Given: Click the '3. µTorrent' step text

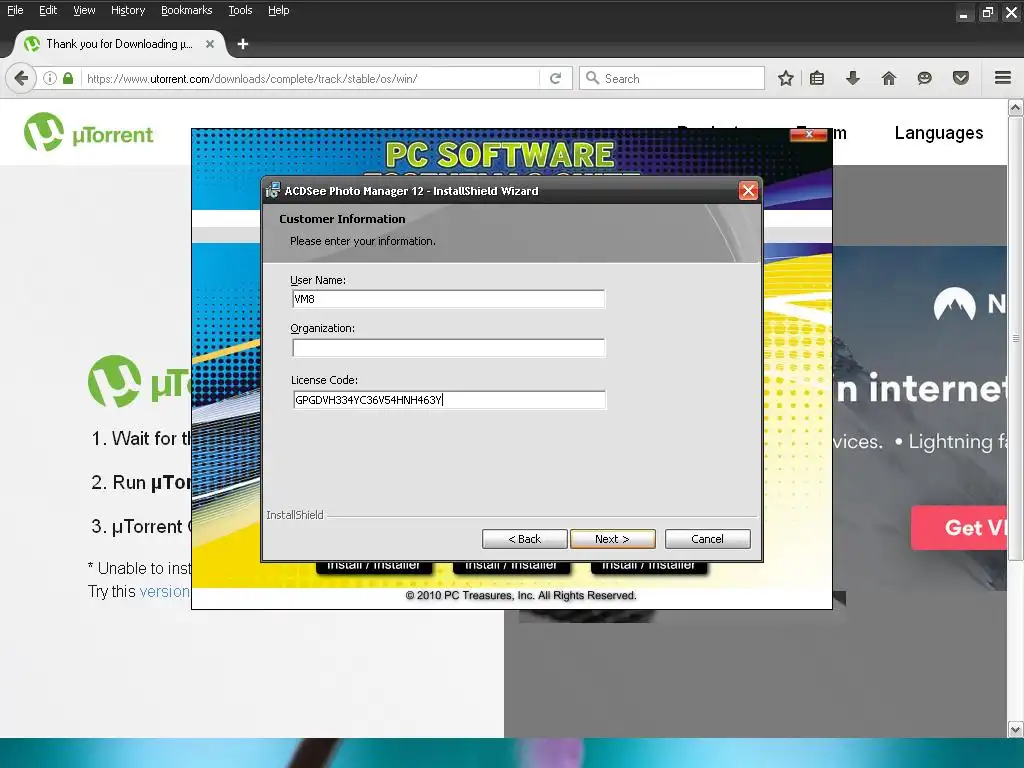Looking at the screenshot, I should click(140, 526).
